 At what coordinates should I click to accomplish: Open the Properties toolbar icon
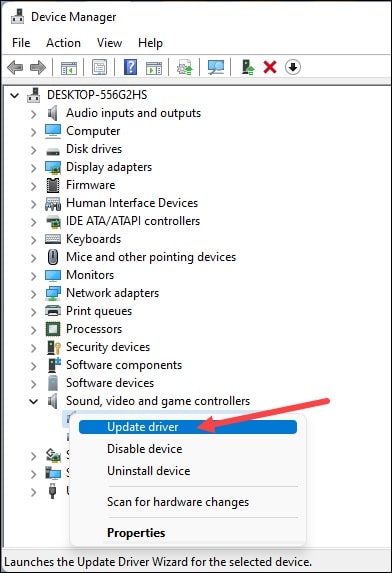pyautogui.click(x=99, y=67)
